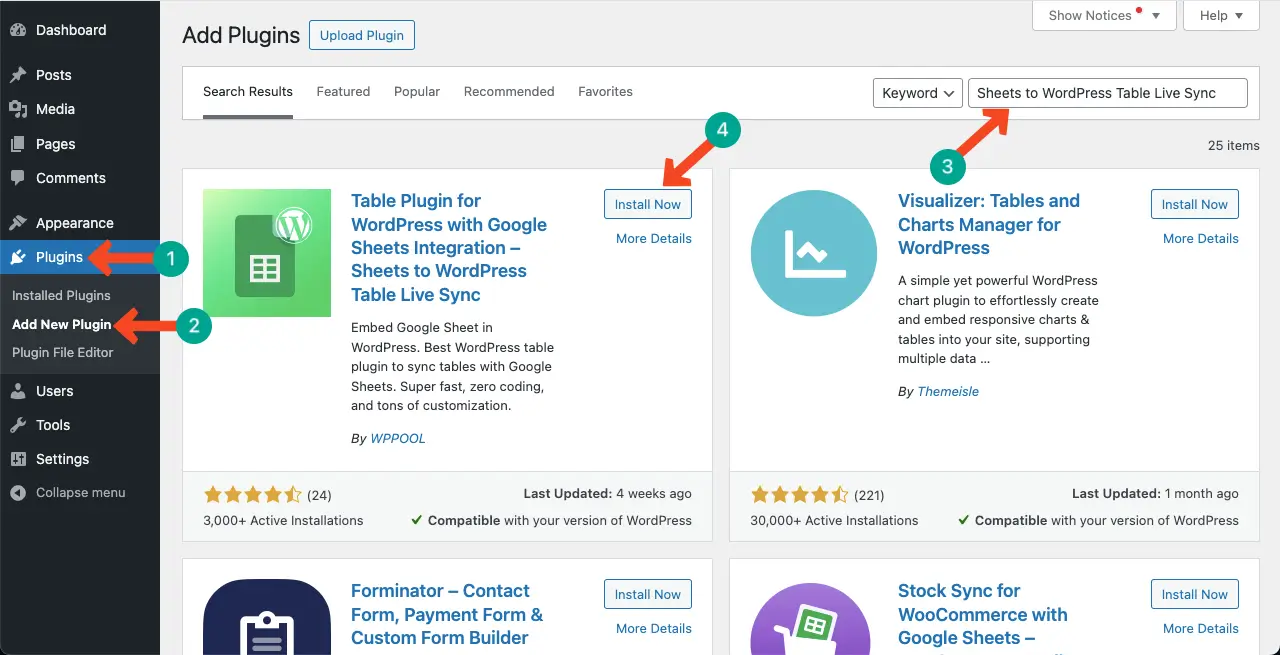Click the Tools wrench icon
1280x655 pixels.
point(18,425)
